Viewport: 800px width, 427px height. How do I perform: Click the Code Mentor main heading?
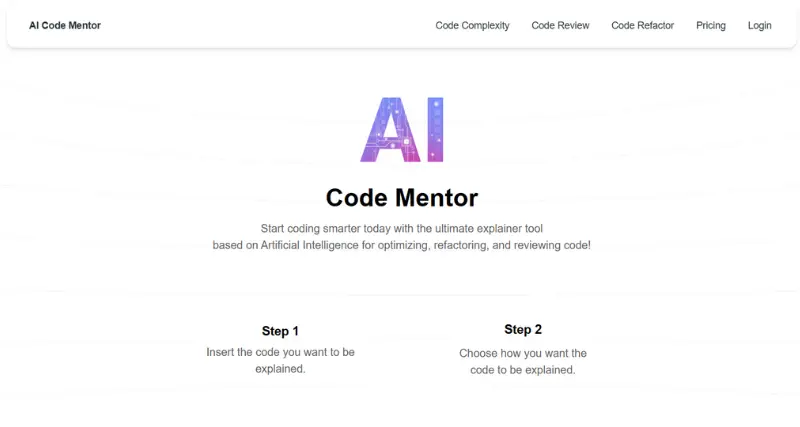(x=402, y=197)
